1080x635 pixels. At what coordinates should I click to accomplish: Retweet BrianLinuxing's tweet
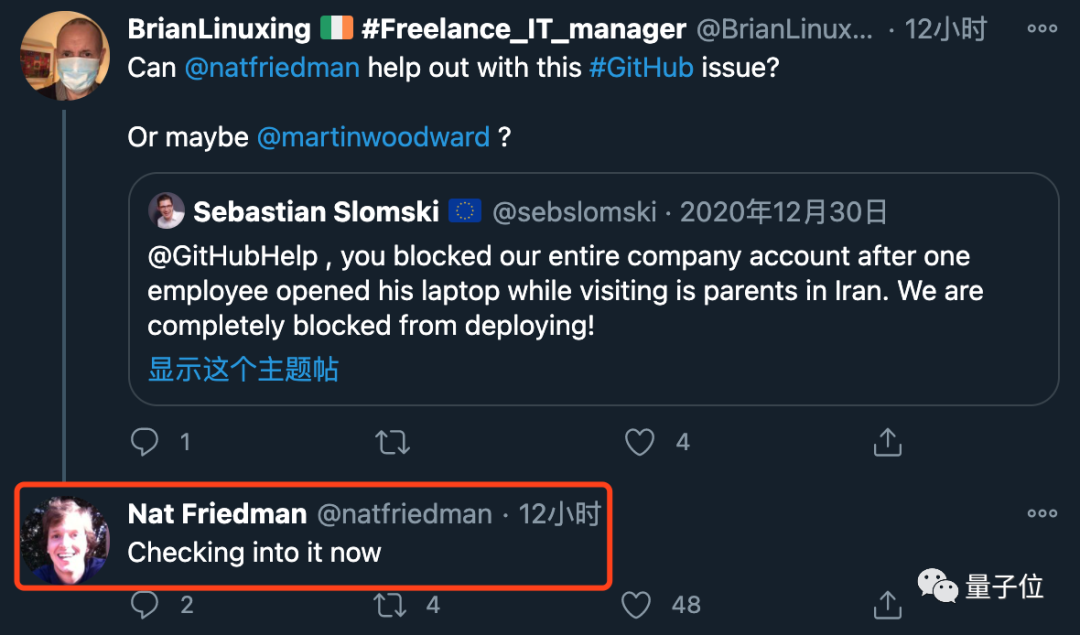click(x=393, y=441)
